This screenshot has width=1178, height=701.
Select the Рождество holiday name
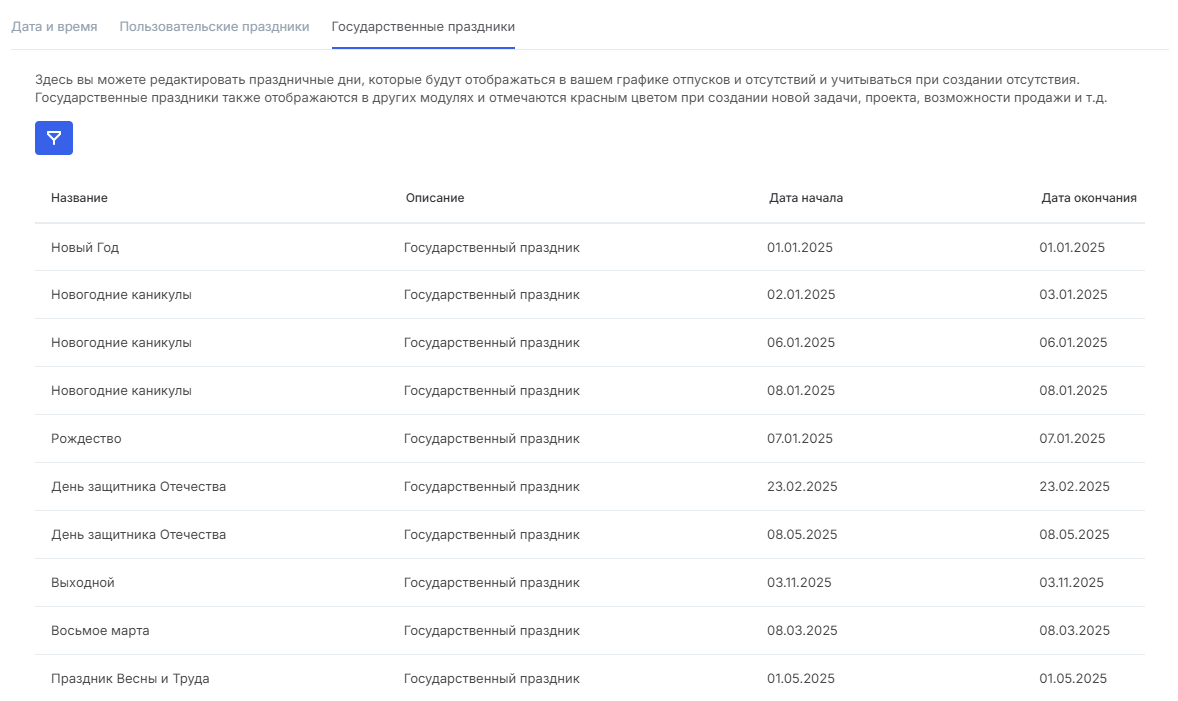click(x=86, y=438)
